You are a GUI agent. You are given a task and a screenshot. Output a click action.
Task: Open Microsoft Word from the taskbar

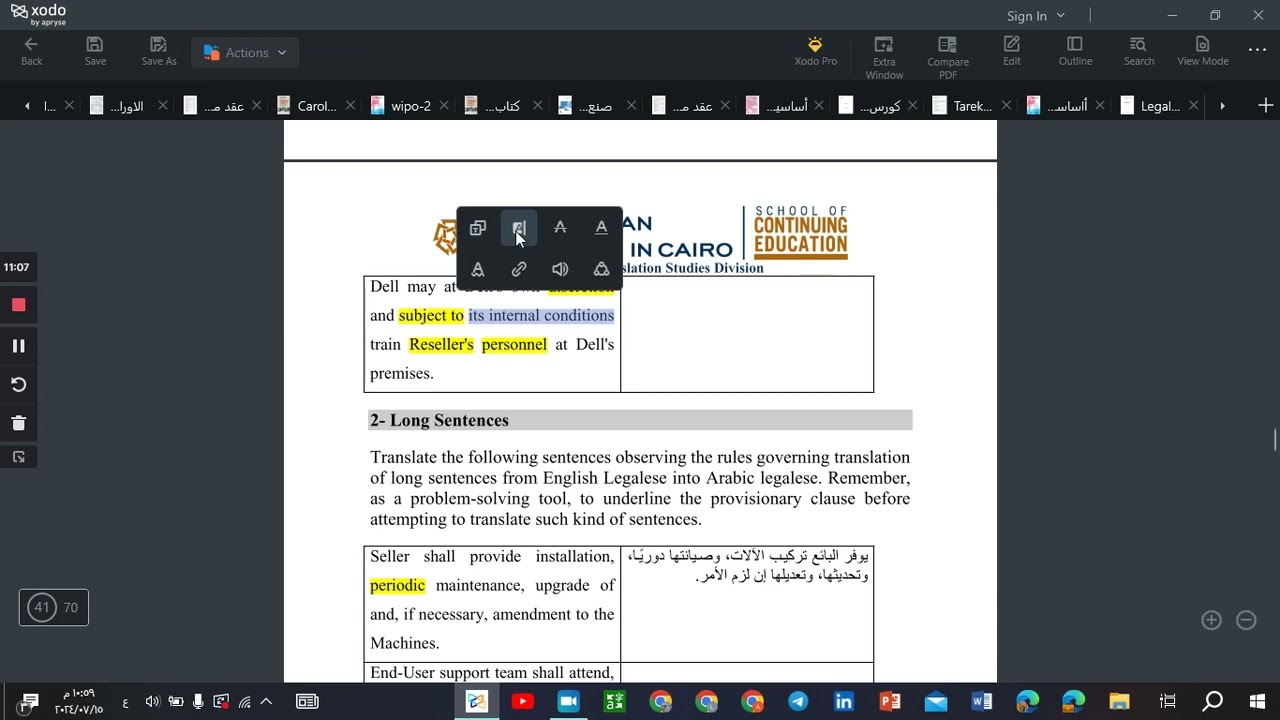point(982,702)
